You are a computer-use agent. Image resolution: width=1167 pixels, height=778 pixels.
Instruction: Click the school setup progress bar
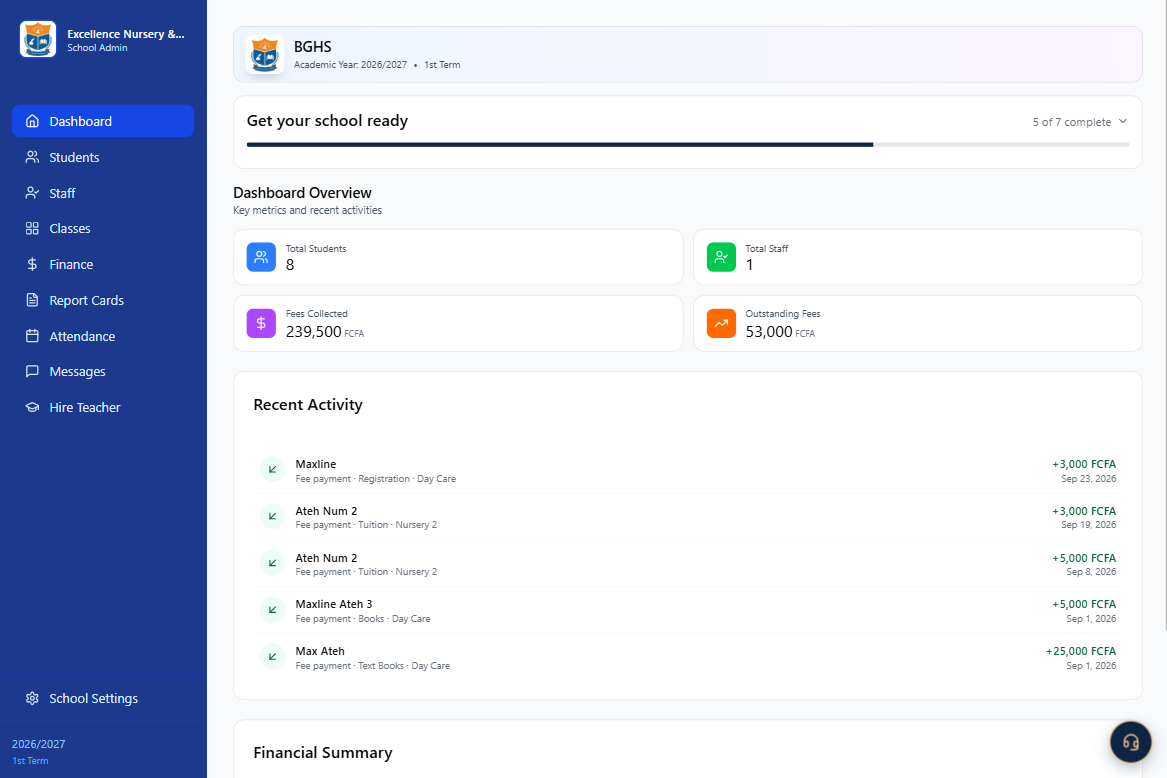[x=688, y=144]
